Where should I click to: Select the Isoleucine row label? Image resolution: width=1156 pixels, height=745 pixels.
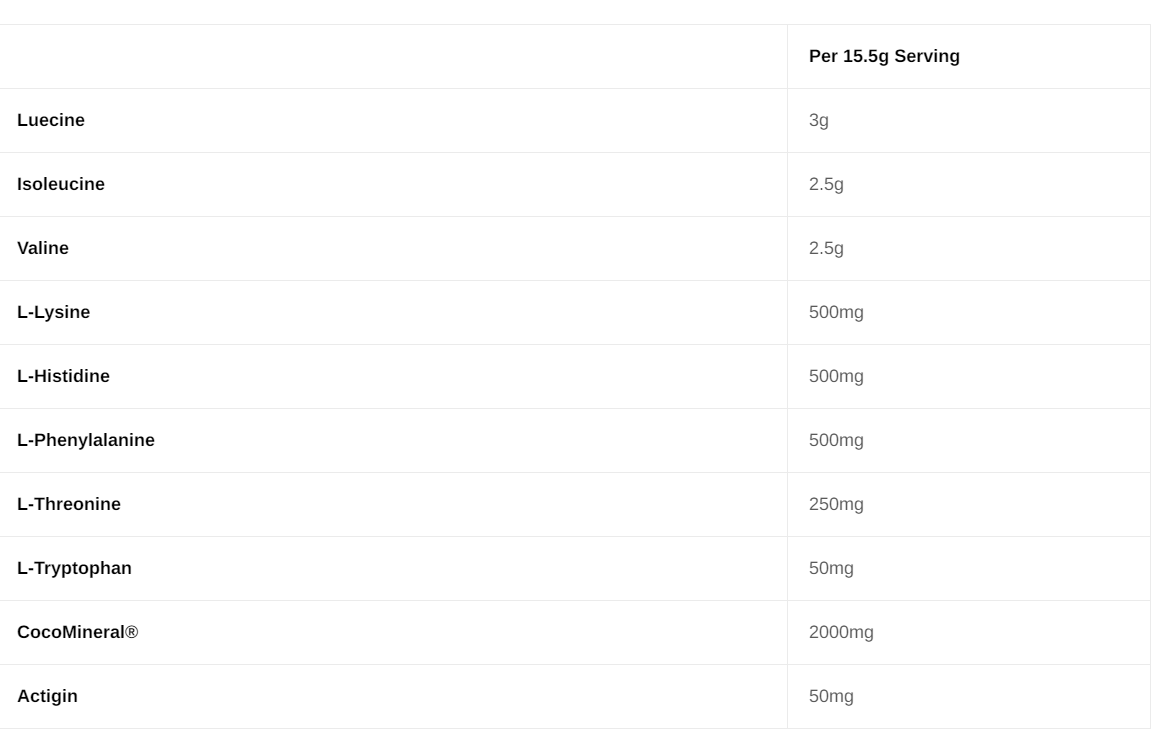coord(61,184)
